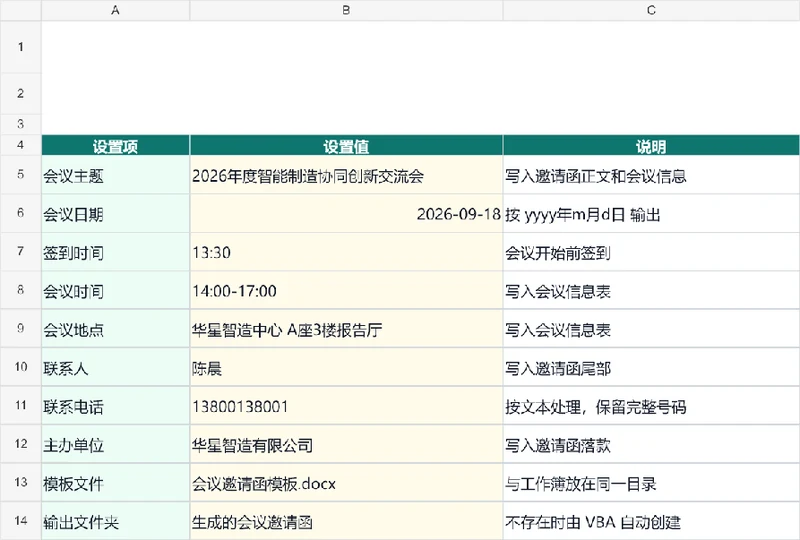Select cell labeled 会议地点
The image size is (800, 540).
115,329
